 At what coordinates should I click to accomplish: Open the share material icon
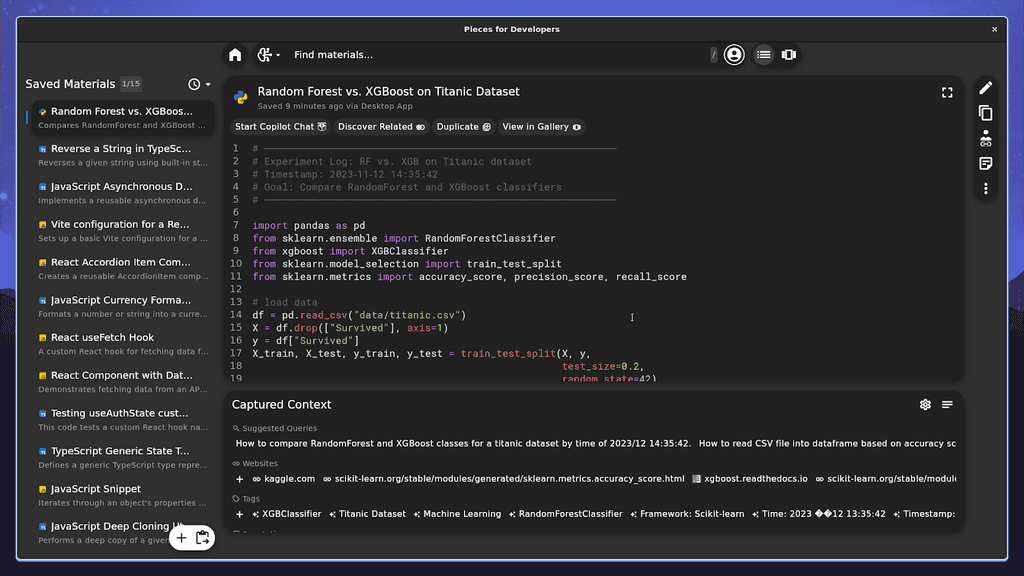point(986,139)
